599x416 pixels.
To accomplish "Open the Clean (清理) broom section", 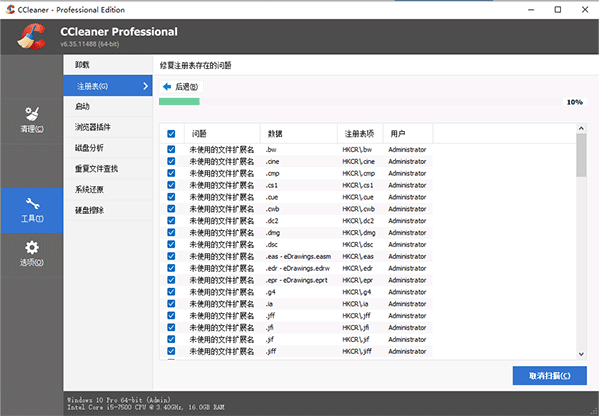I will (32, 120).
